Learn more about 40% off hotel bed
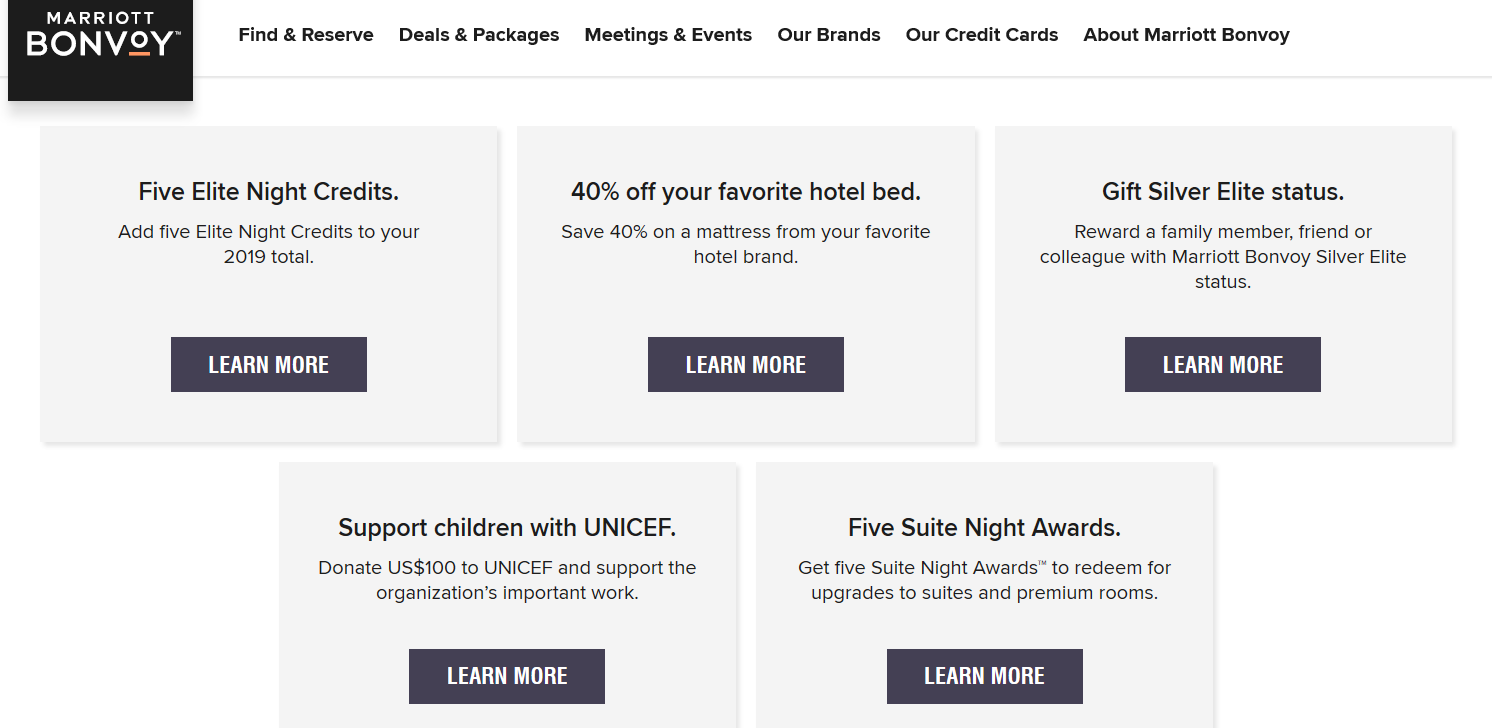Viewport: 1492px width, 728px height. click(746, 365)
